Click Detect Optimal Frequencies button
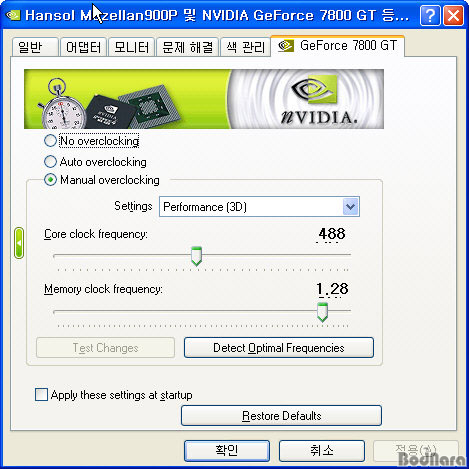469x469 pixels. pyautogui.click(x=279, y=348)
